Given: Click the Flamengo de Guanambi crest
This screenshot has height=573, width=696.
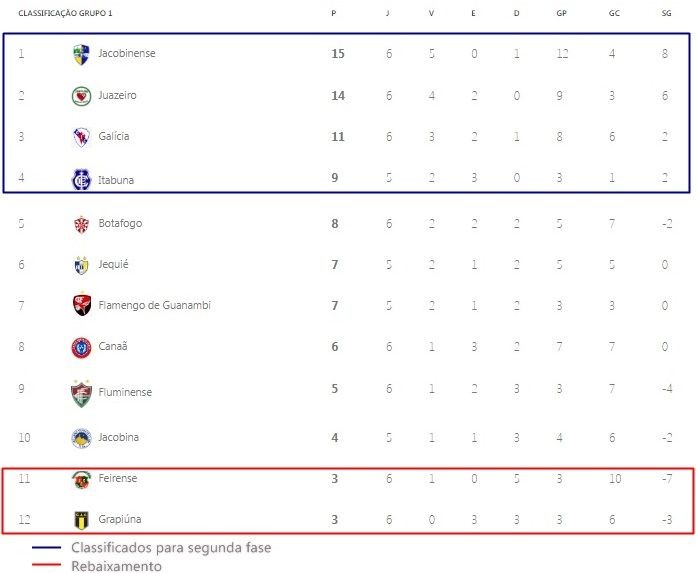Looking at the screenshot, I should pyautogui.click(x=82, y=305).
